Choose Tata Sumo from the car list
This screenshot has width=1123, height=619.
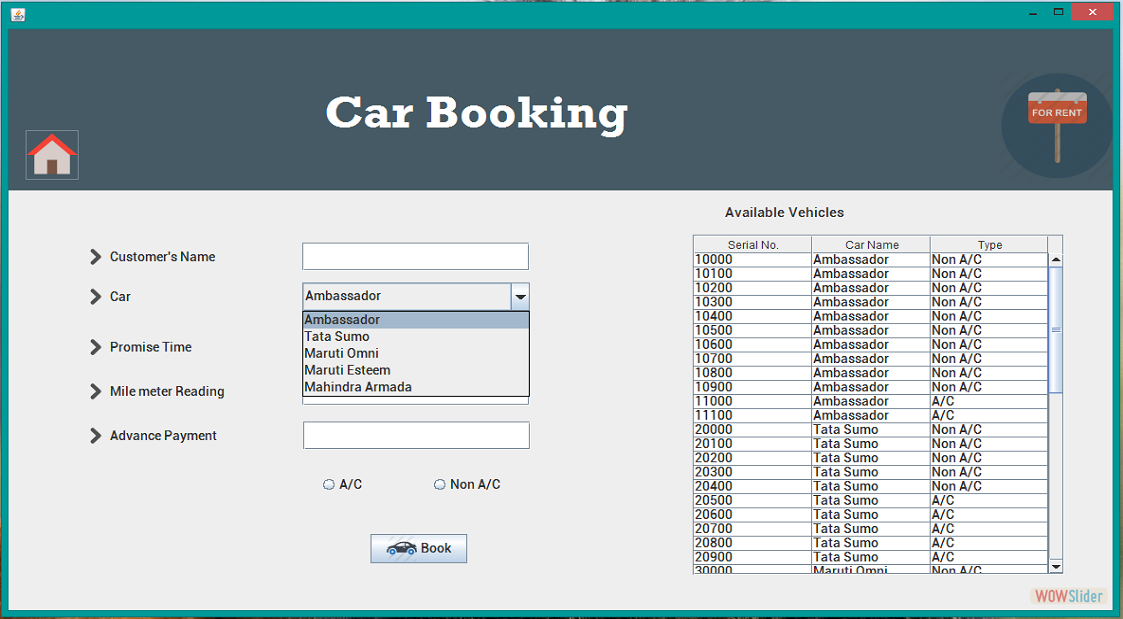415,336
